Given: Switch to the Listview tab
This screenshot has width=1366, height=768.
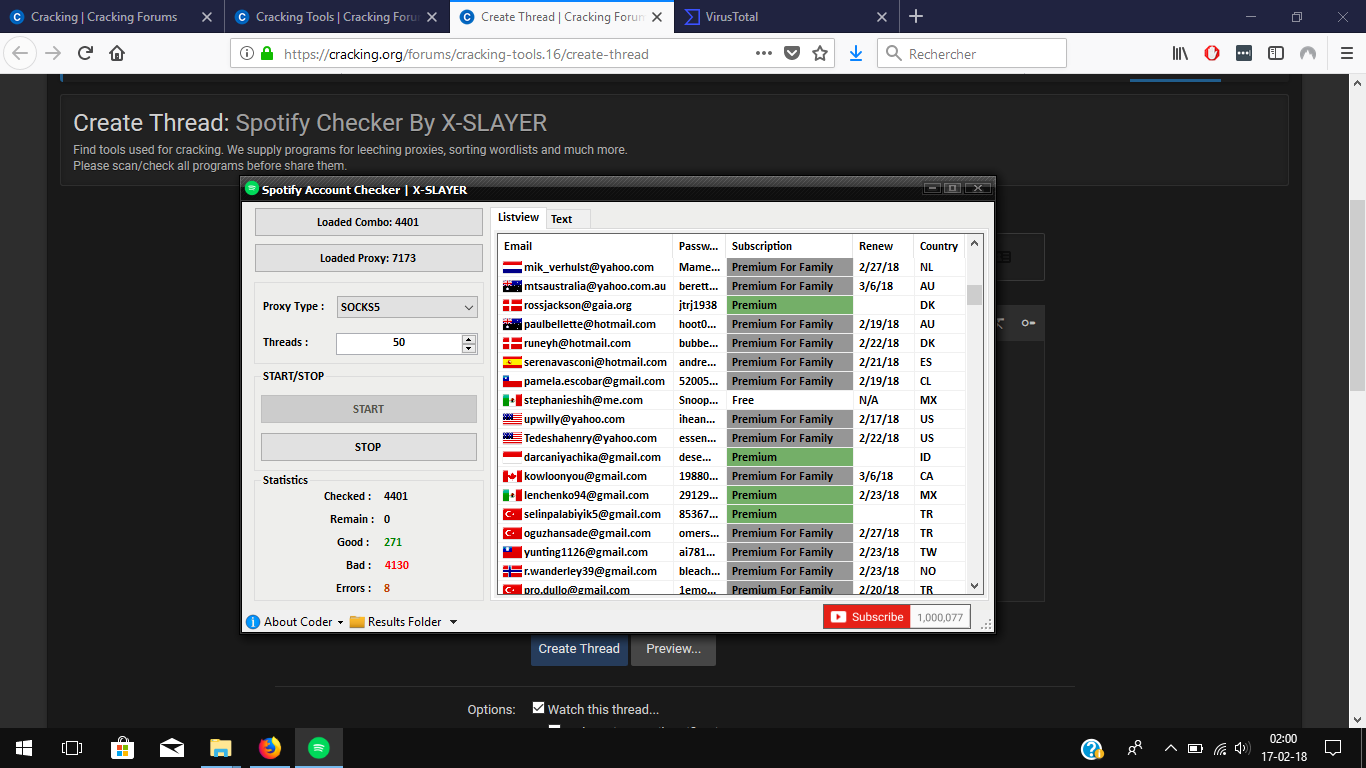Looking at the screenshot, I should (518, 218).
